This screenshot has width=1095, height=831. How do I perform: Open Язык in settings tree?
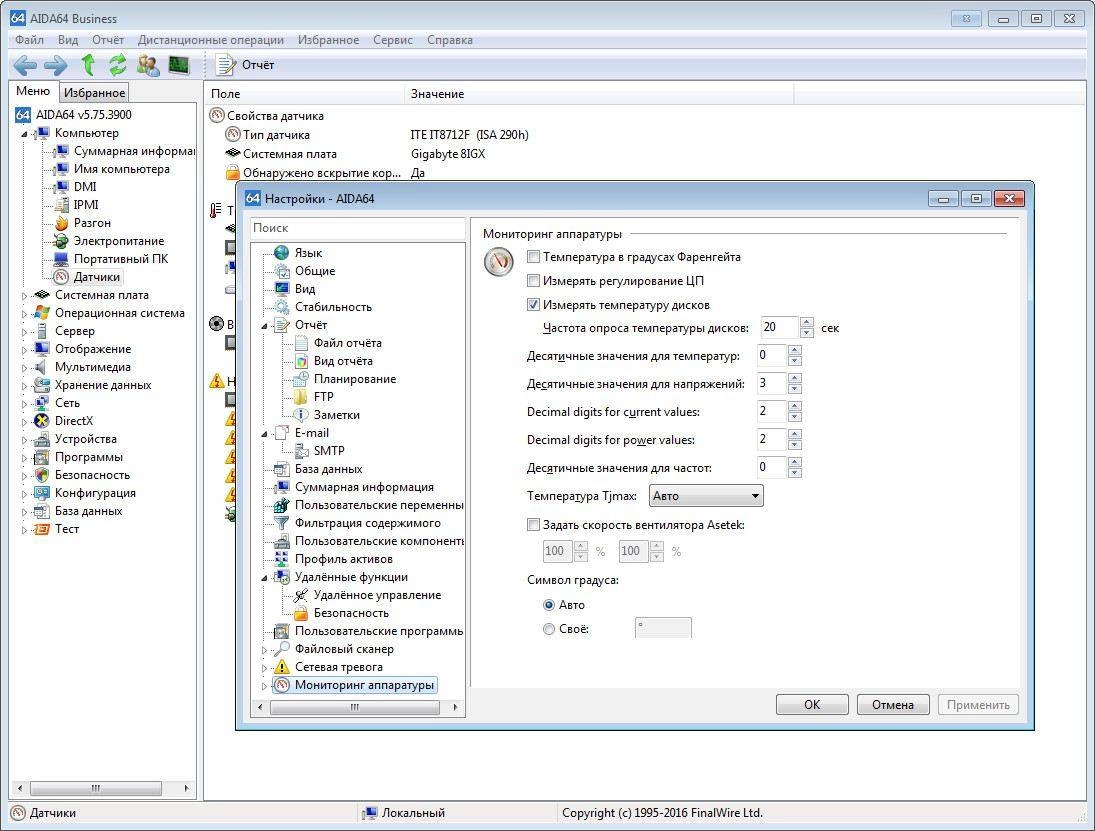pyautogui.click(x=308, y=253)
